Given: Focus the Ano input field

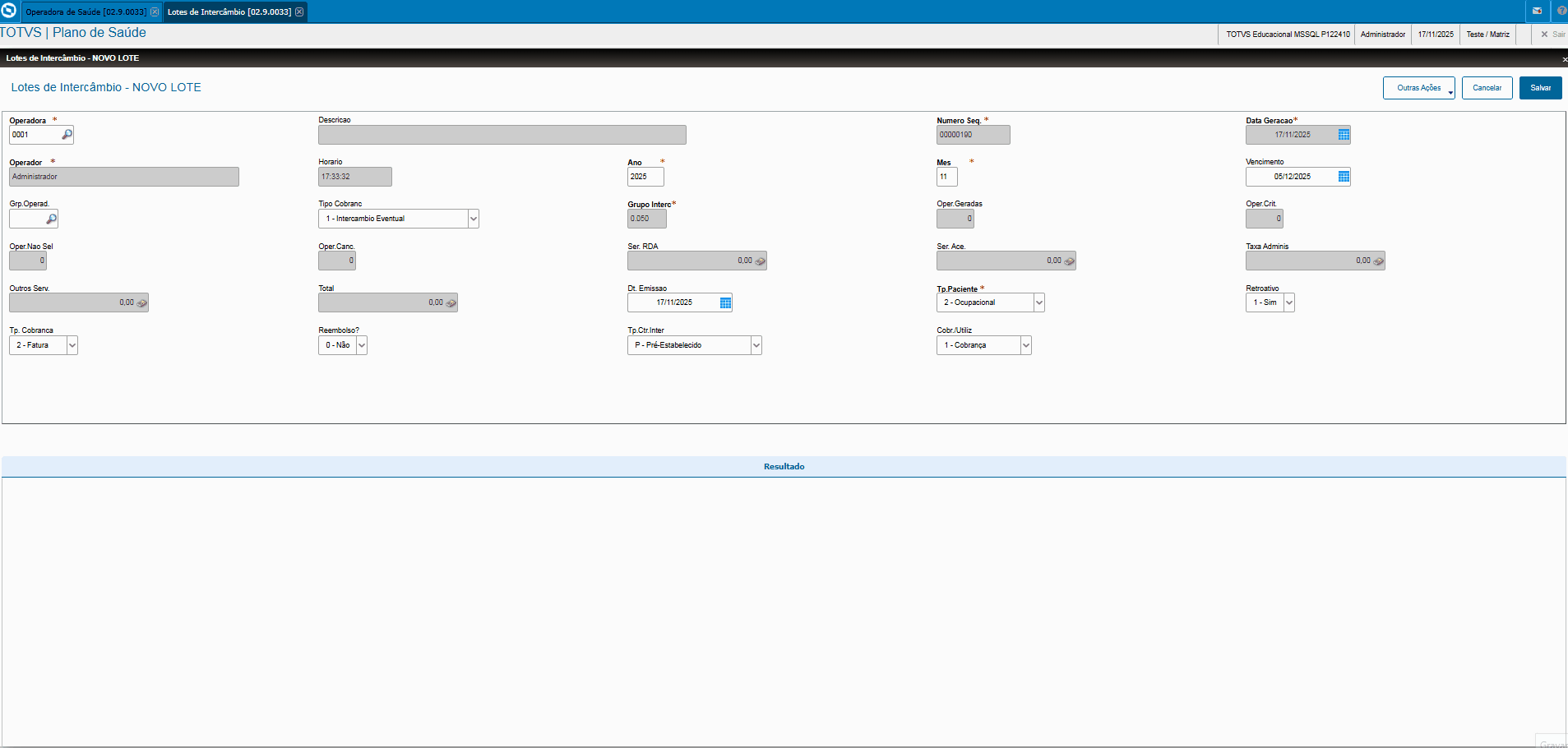Looking at the screenshot, I should click(645, 177).
